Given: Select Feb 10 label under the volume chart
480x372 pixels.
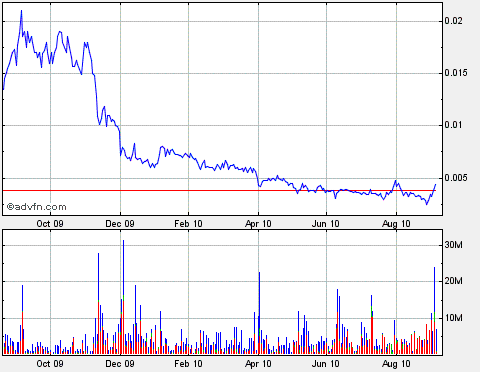Looking at the screenshot, I should pyautogui.click(x=188, y=363).
